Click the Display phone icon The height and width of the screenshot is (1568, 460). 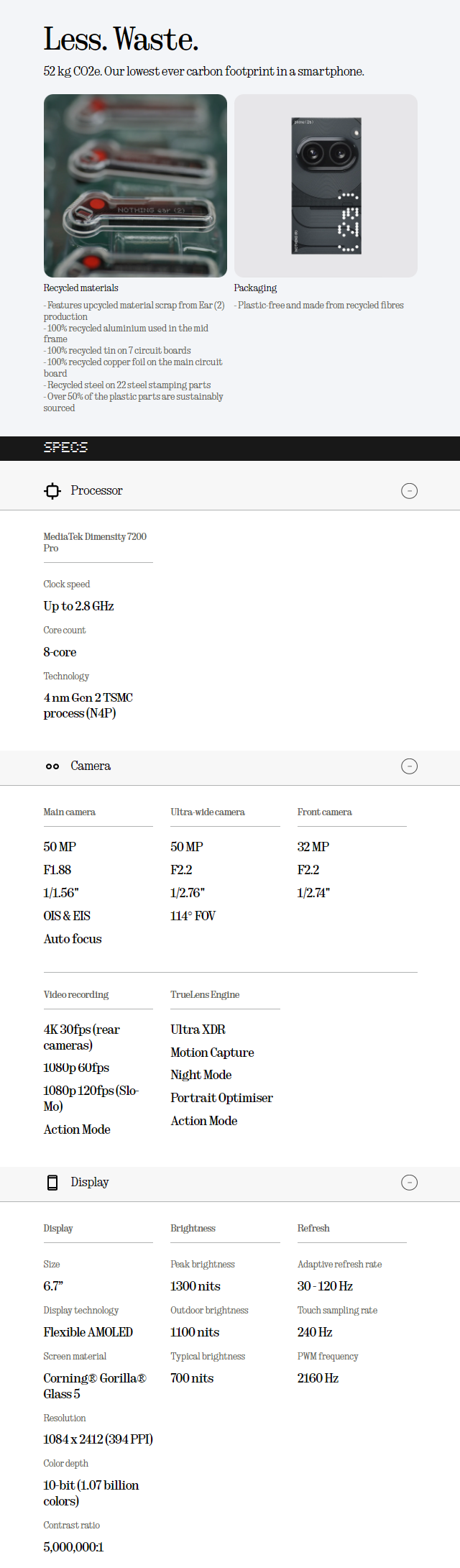click(x=52, y=1183)
